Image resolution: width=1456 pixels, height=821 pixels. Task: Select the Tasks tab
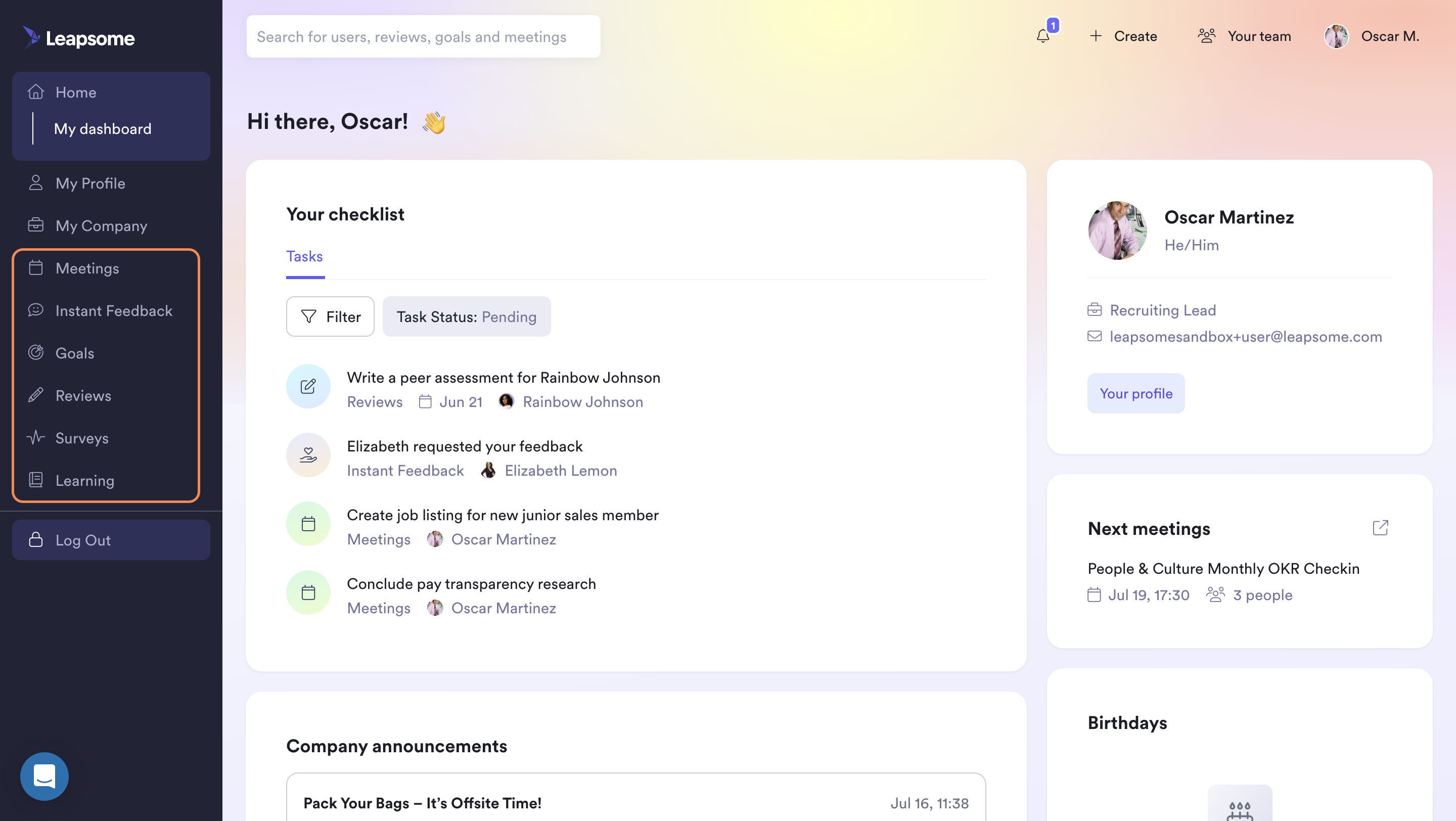click(304, 256)
